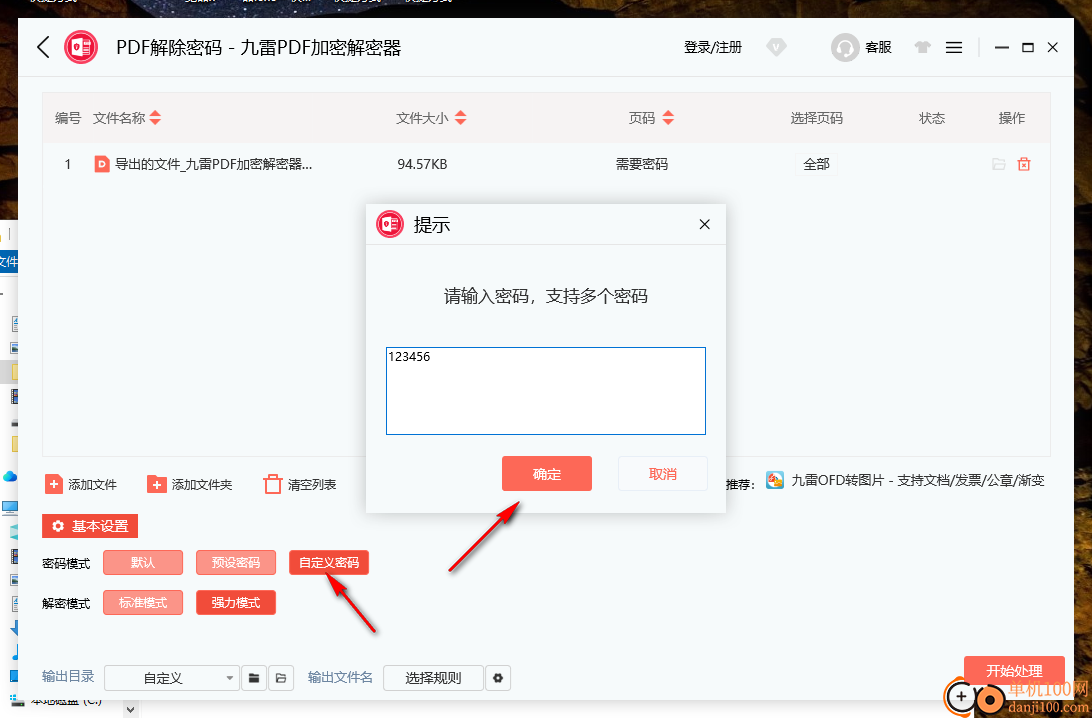Click the red PDF app logo in title bar
This screenshot has height=718, width=1092.
click(x=81, y=47)
